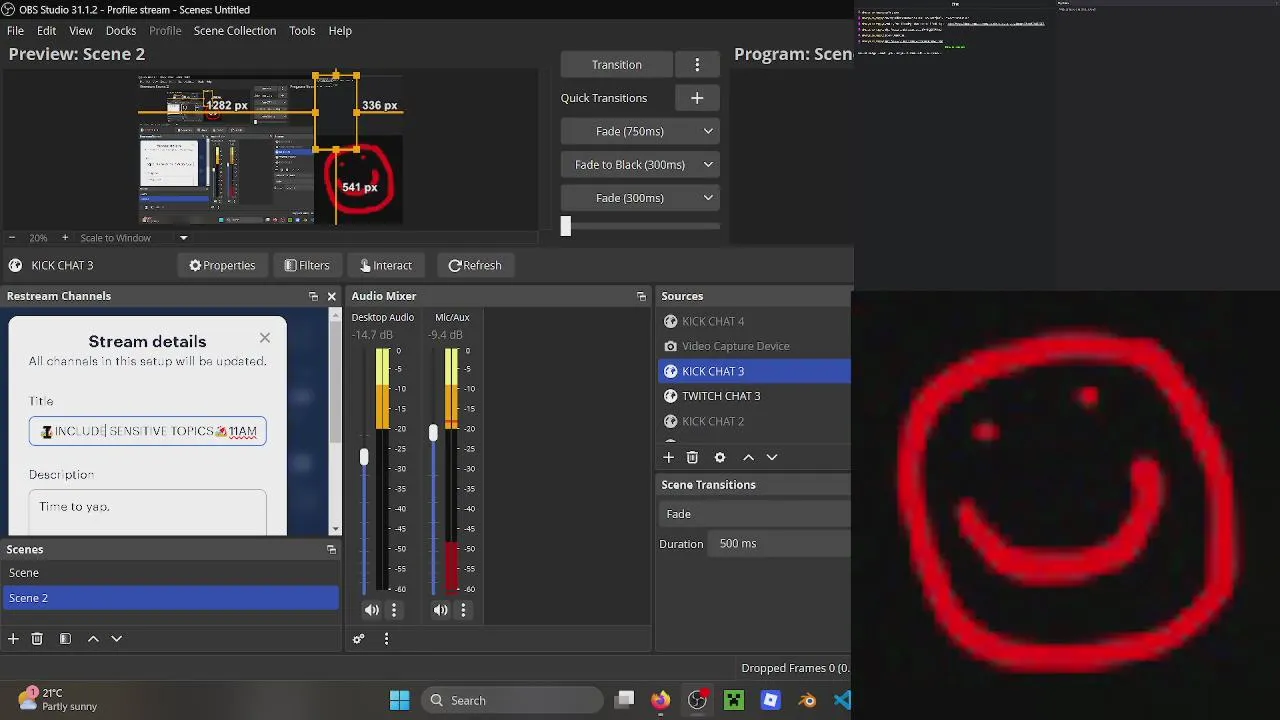1280x720 pixels.
Task: Remove selected source using Sources trash icon
Action: click(x=692, y=457)
